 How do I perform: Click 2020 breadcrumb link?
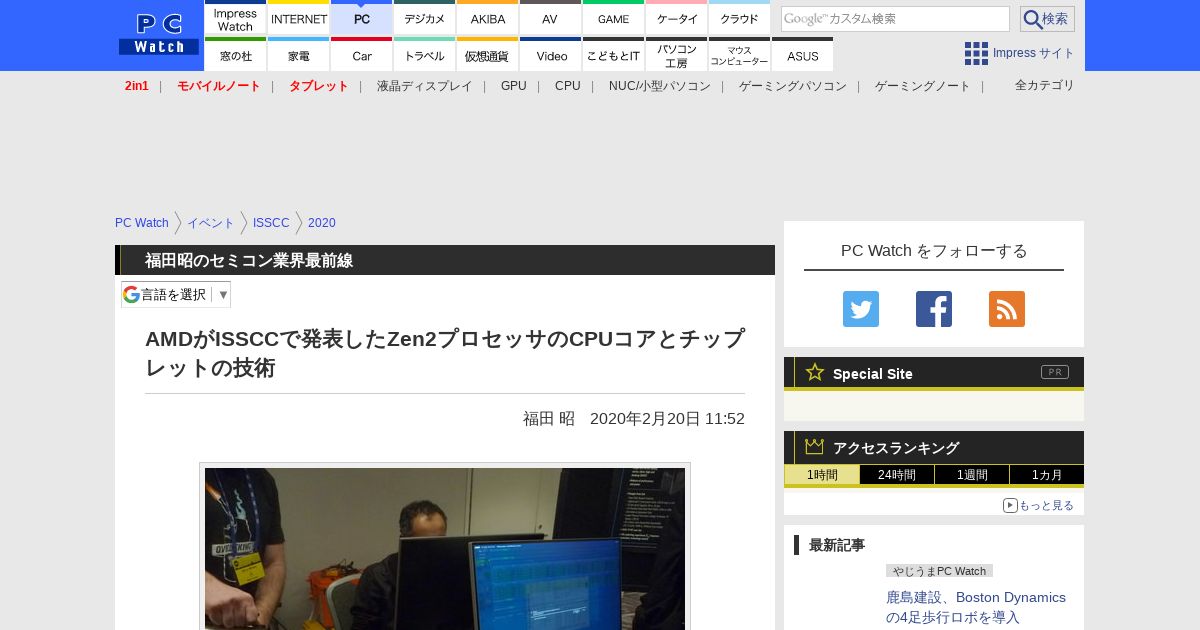pyautogui.click(x=322, y=223)
